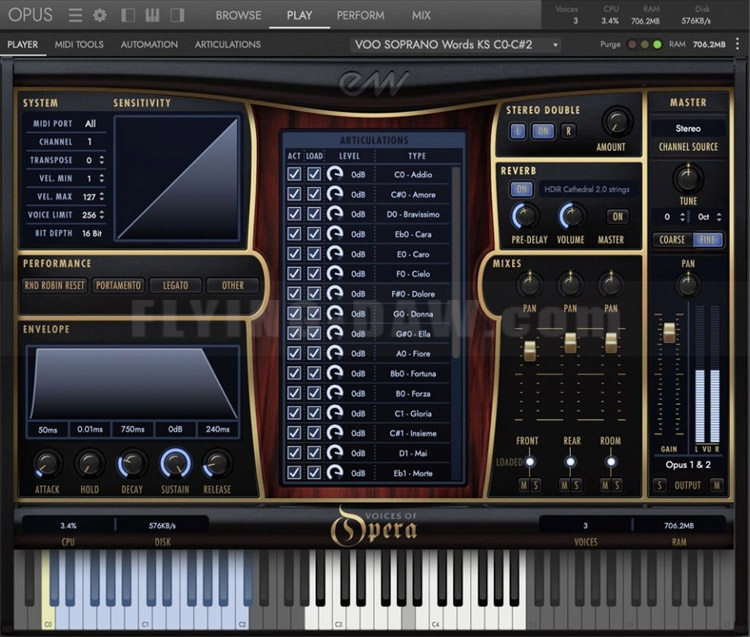Toggle the piano keyboard view icon
750x637 pixels.
click(154, 15)
